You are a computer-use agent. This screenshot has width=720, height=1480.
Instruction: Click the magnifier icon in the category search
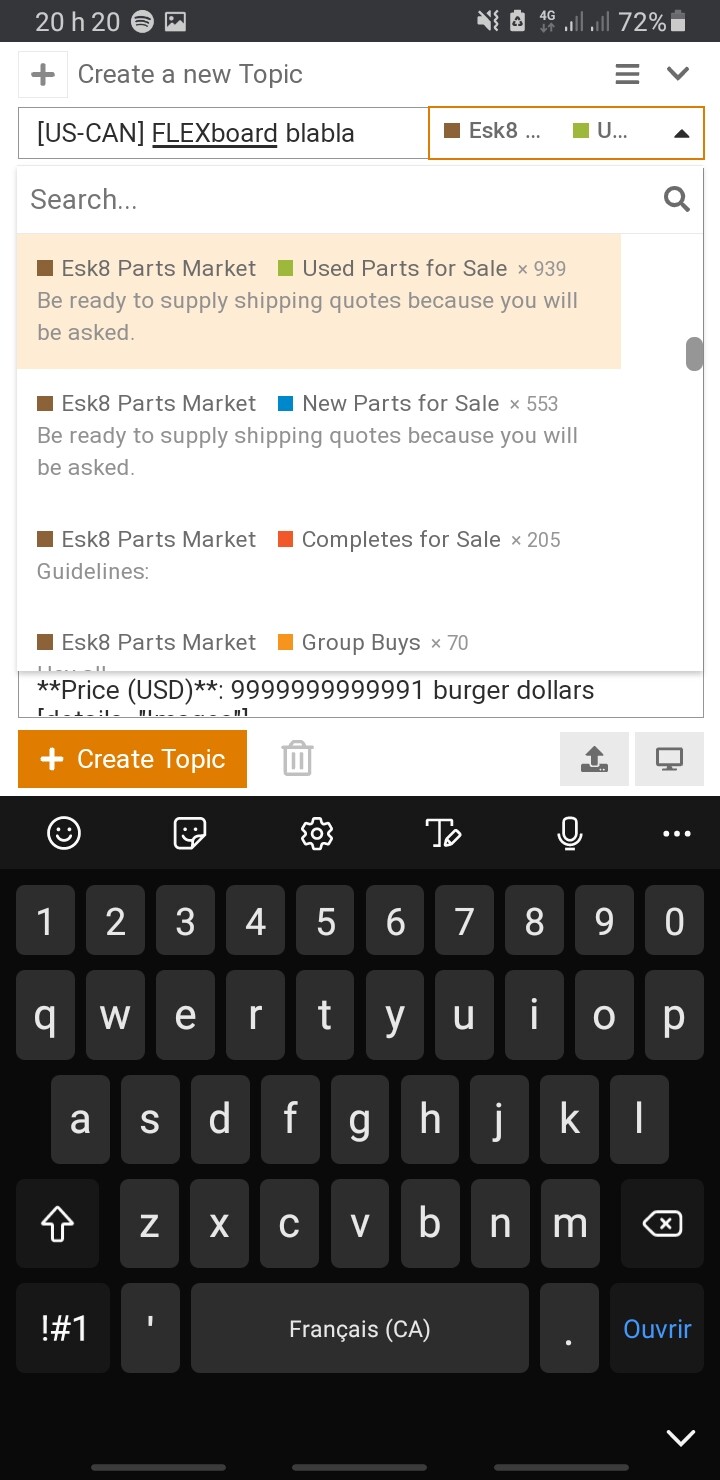pyautogui.click(x=677, y=200)
